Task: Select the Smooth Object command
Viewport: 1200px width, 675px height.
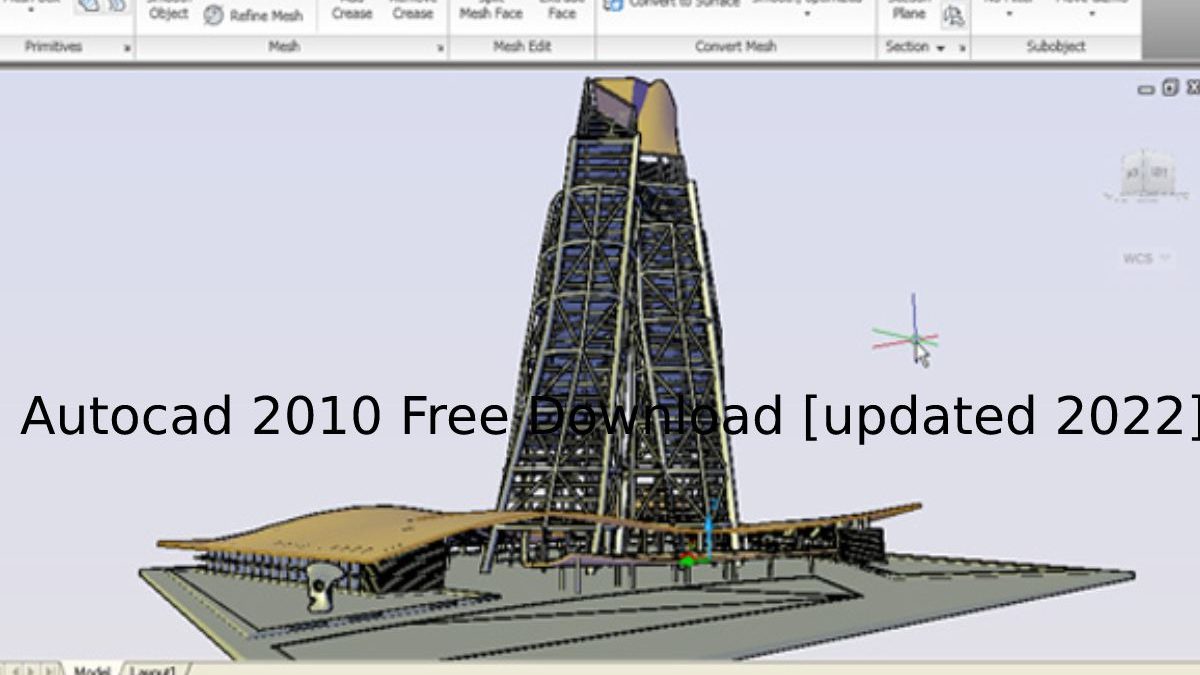Action: coord(168,10)
